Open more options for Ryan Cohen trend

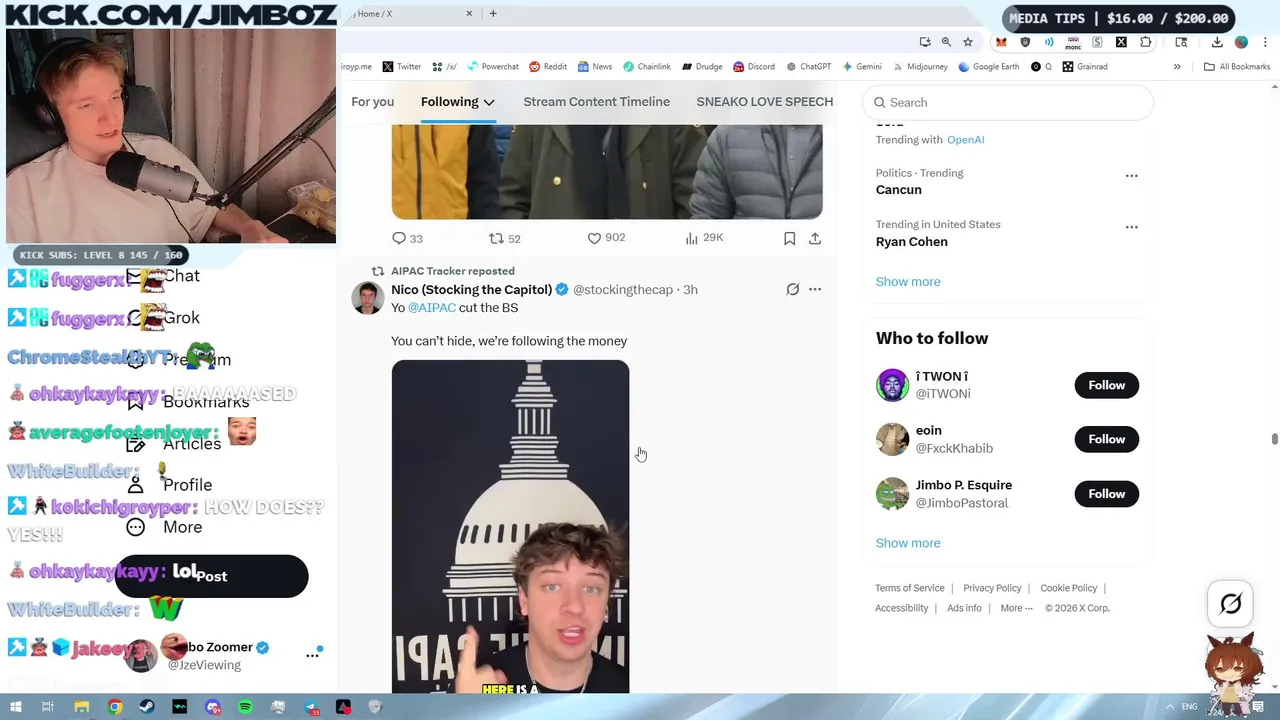pos(1131,227)
